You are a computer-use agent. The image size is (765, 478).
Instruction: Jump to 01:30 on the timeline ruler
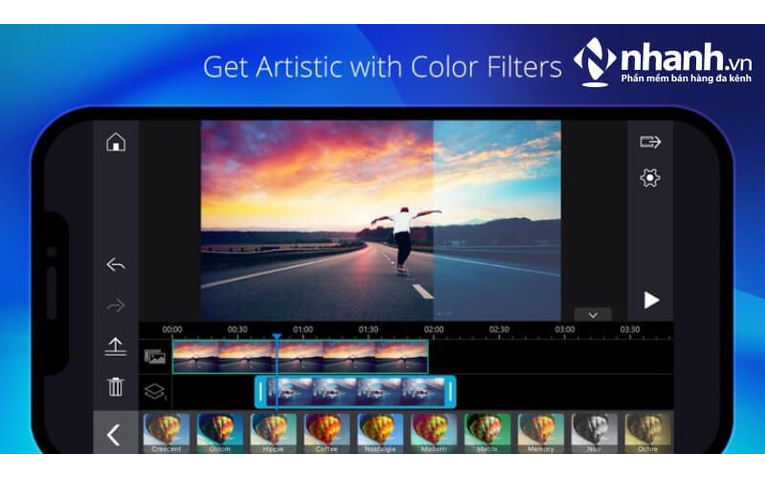pyautogui.click(x=368, y=329)
